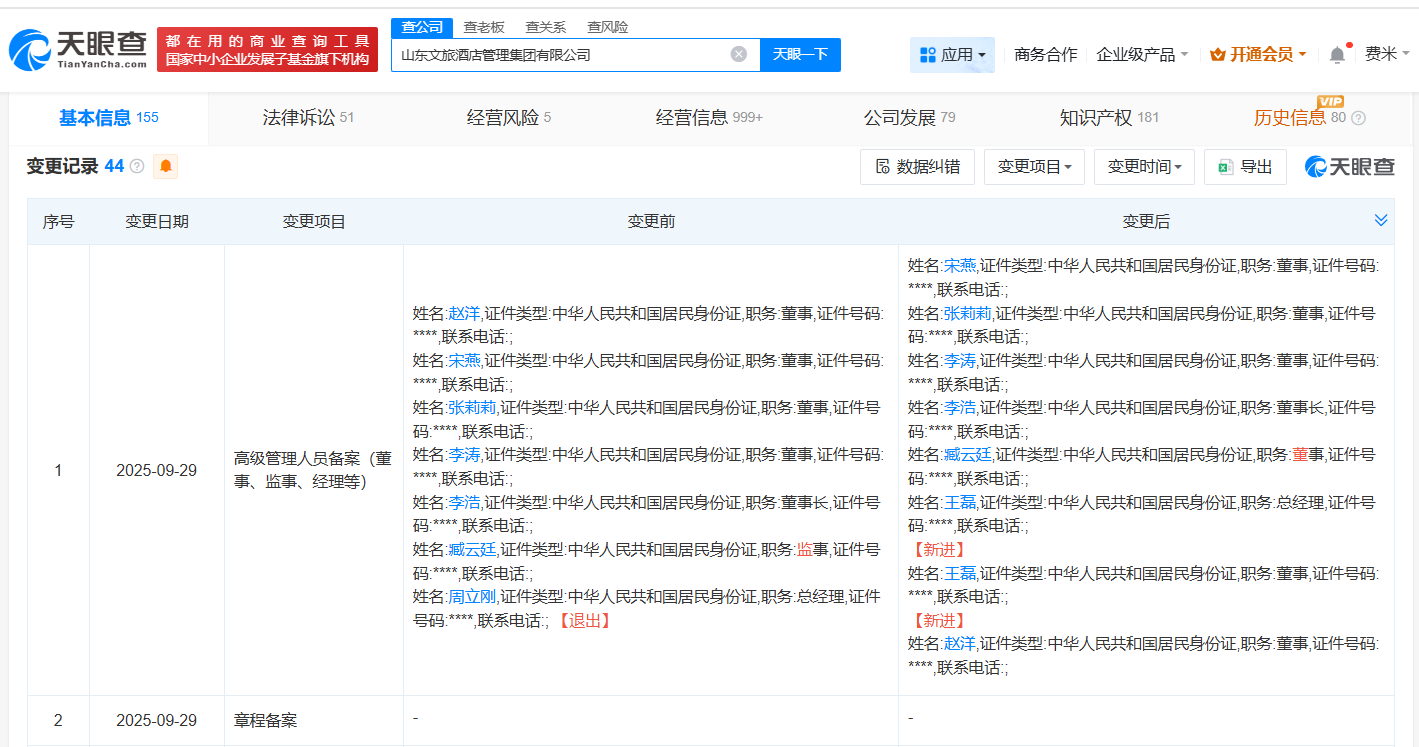
Task: Open notifications via the top-right bell icon
Action: pos(1335,54)
